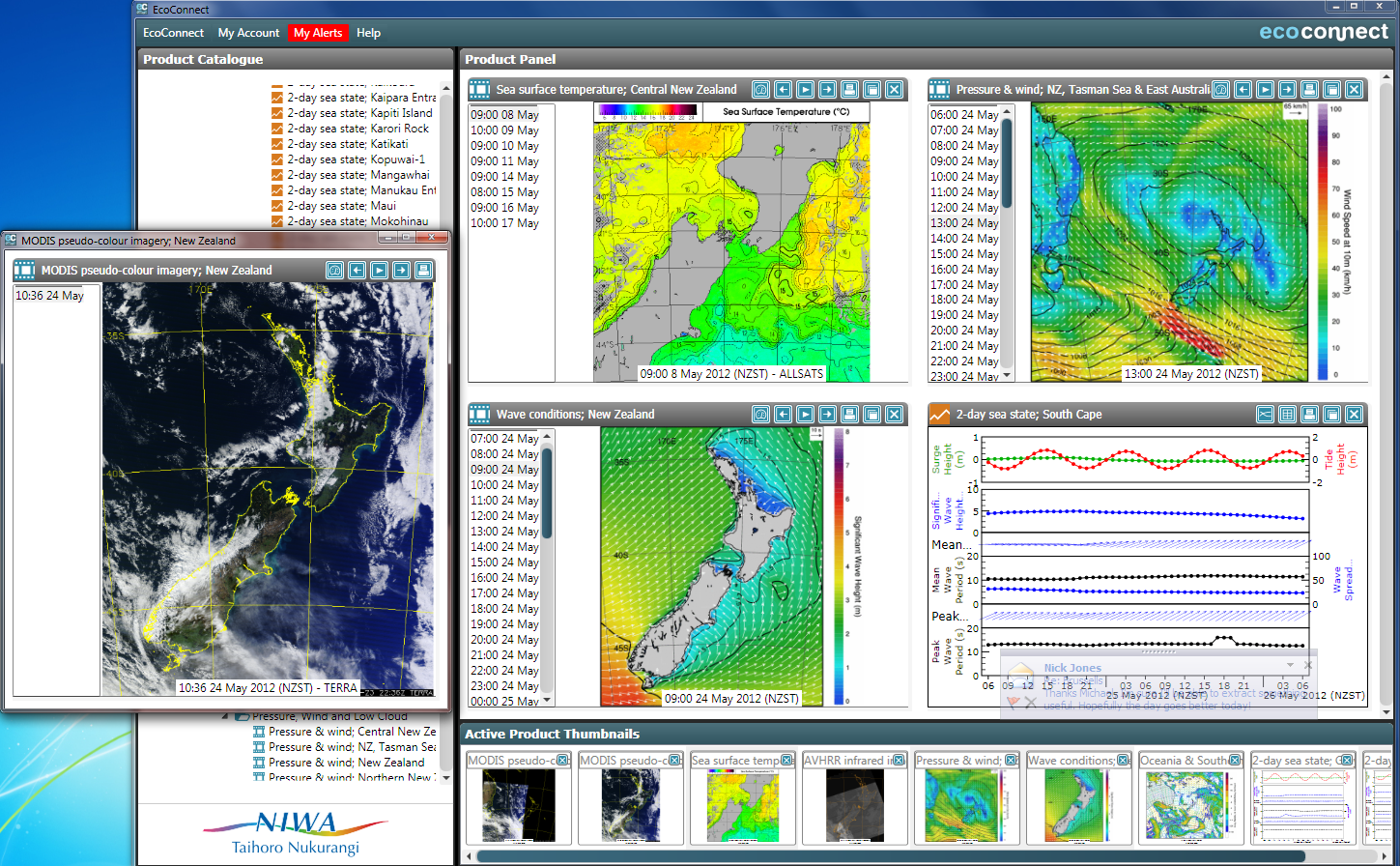Open the dropdown arrow on Nick Jones notification
This screenshot has height=866, width=1400.
point(1290,666)
